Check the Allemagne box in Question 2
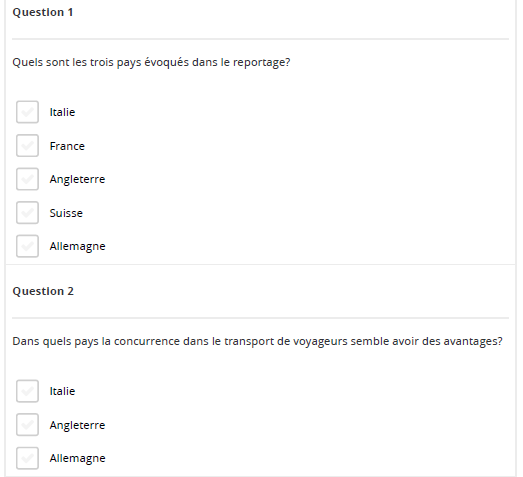 [27, 458]
